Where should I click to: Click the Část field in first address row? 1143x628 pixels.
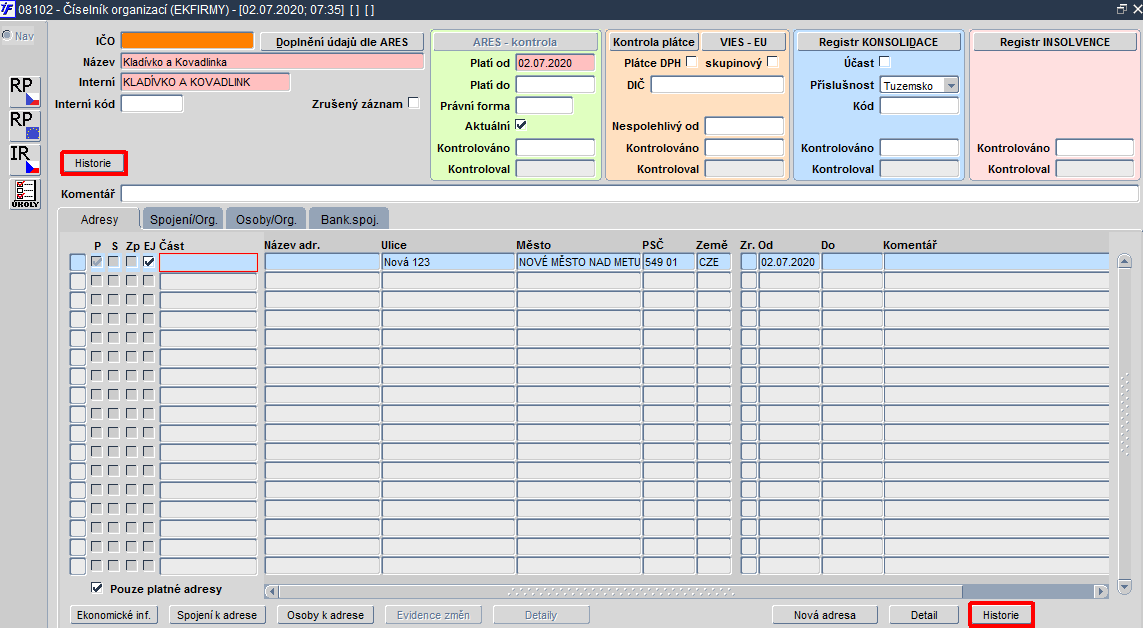208,262
